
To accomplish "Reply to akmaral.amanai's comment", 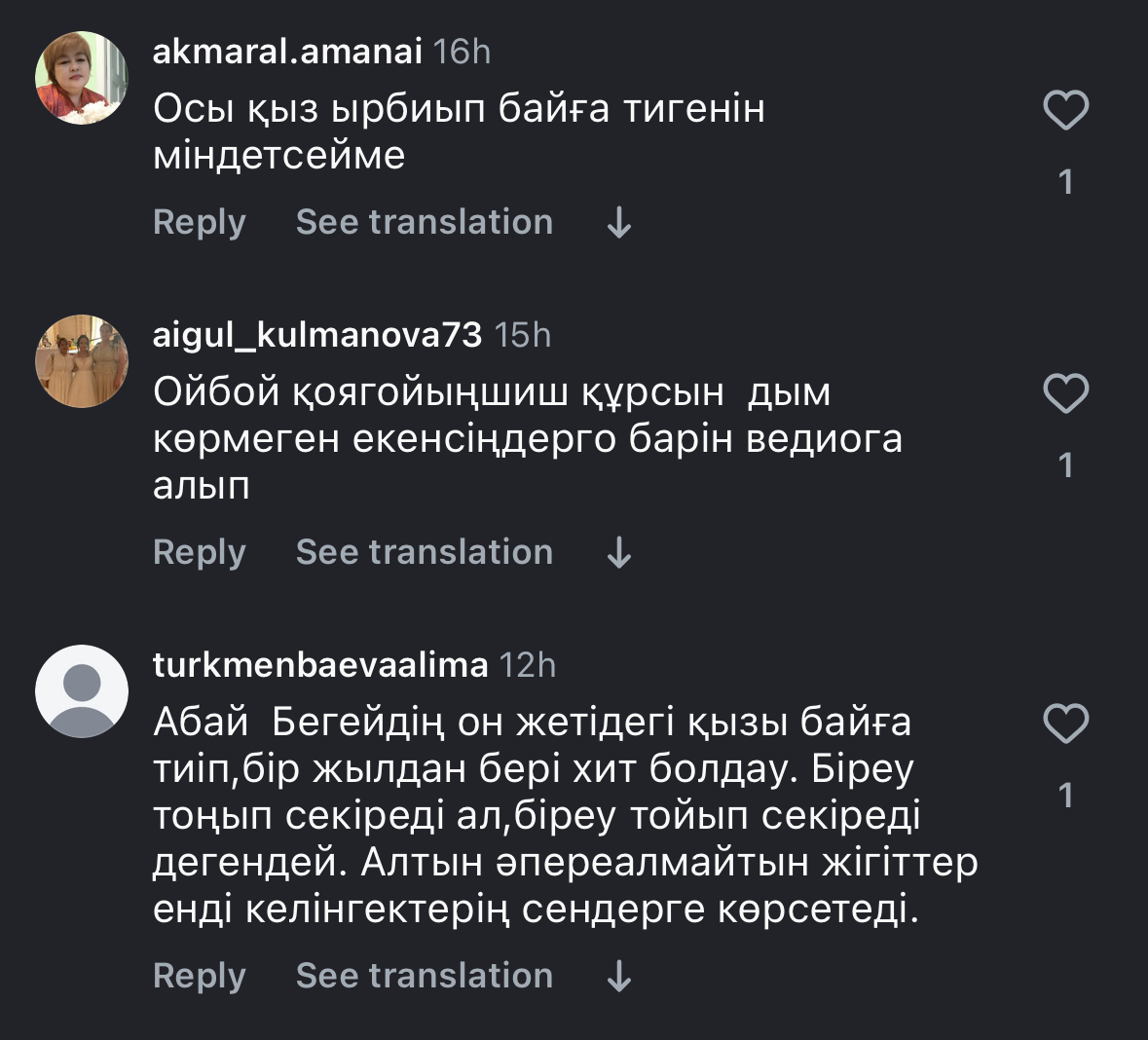I will (200, 222).
